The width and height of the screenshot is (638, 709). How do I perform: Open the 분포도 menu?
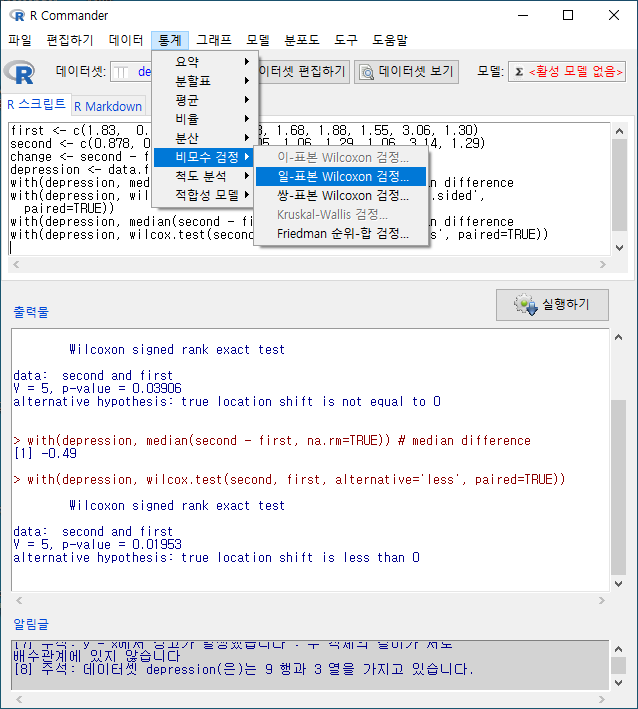click(302, 40)
